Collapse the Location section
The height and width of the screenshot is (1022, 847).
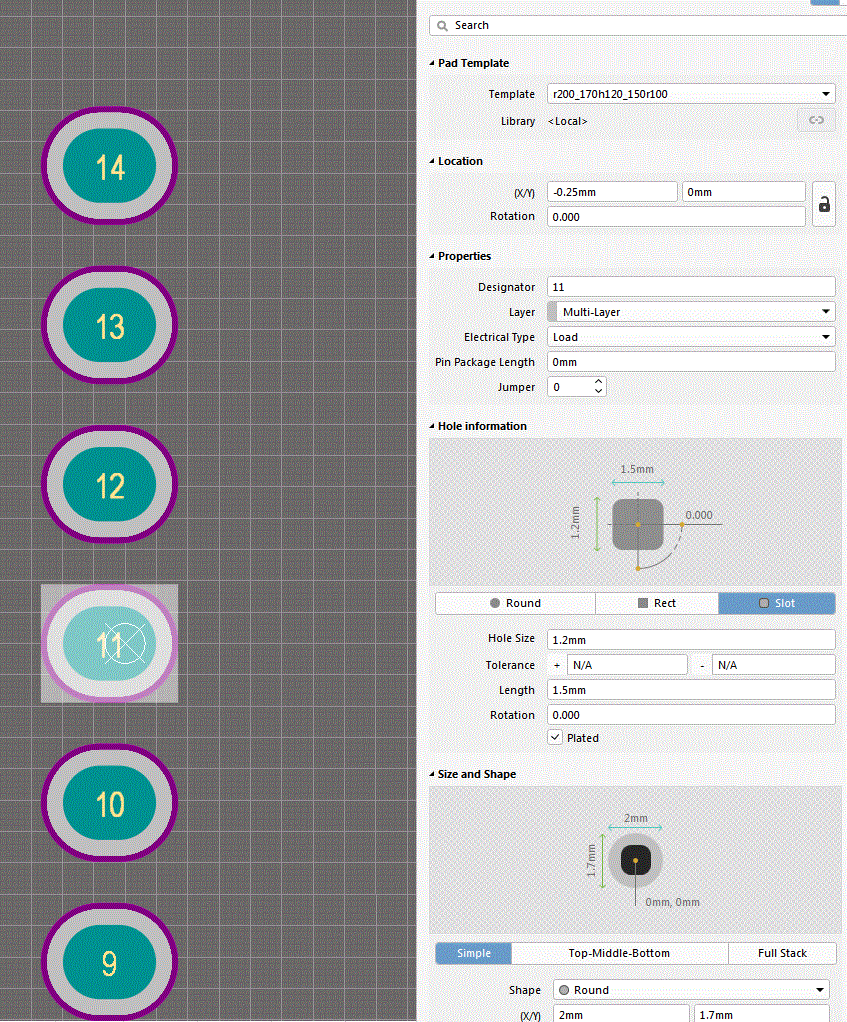pos(432,161)
